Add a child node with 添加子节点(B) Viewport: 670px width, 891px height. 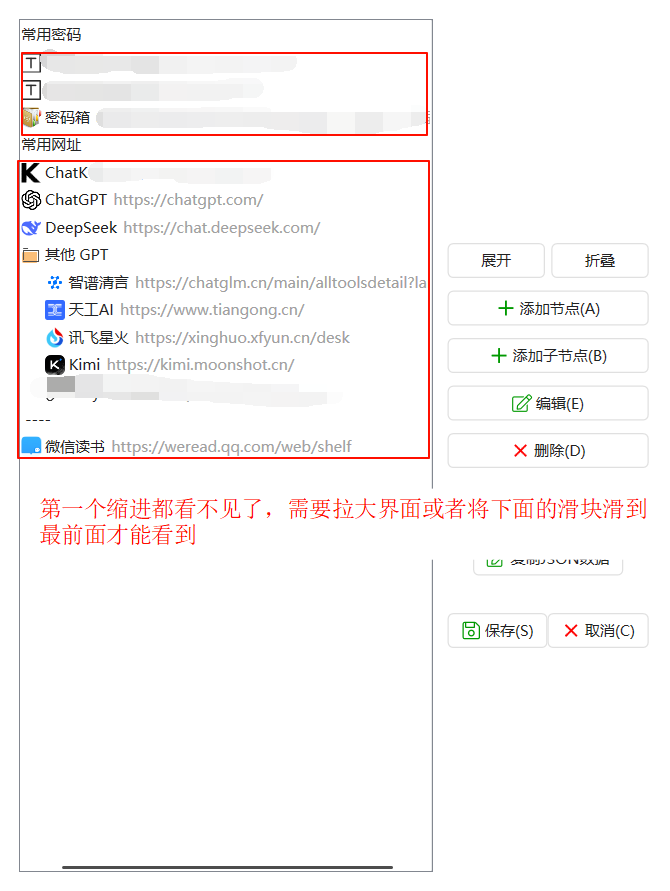(x=548, y=356)
